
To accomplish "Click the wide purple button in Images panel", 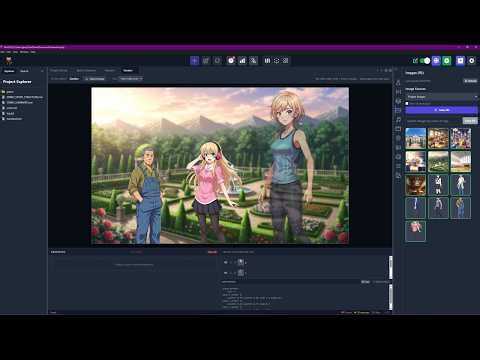I will click(441, 110).
